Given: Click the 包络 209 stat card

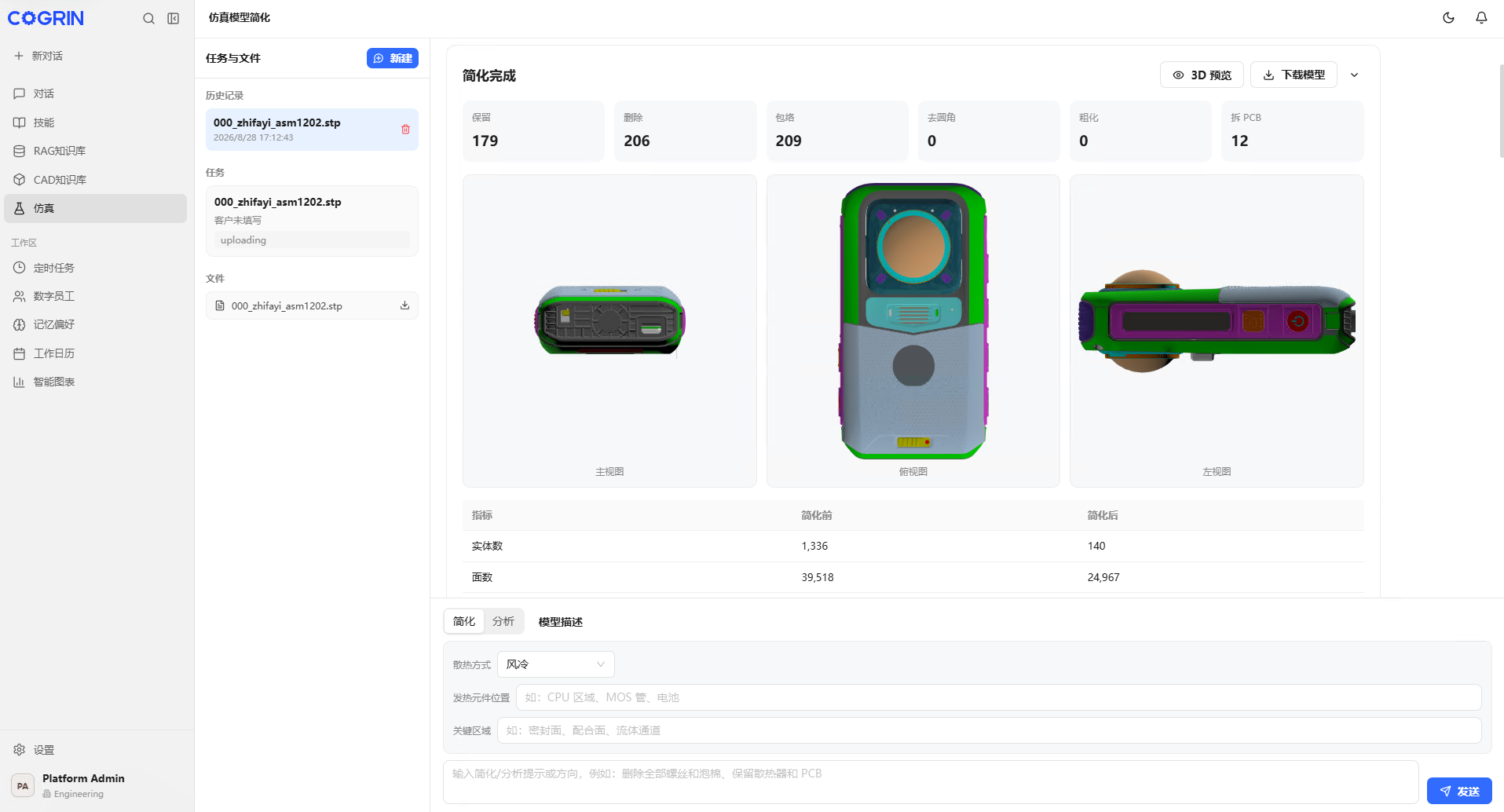Looking at the screenshot, I should pos(837,130).
